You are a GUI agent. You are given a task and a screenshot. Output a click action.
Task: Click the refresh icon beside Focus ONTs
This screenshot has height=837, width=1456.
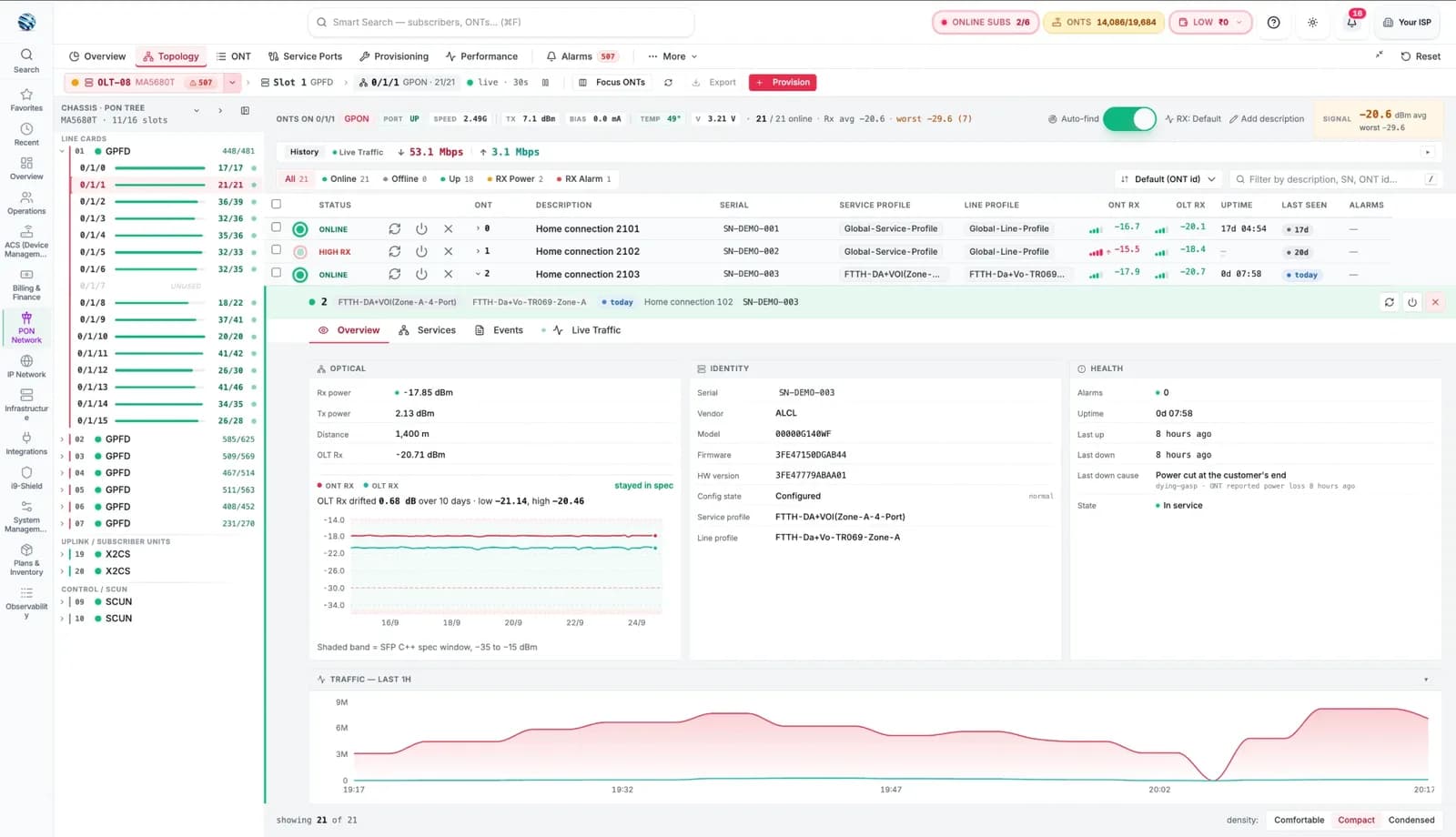(x=668, y=82)
